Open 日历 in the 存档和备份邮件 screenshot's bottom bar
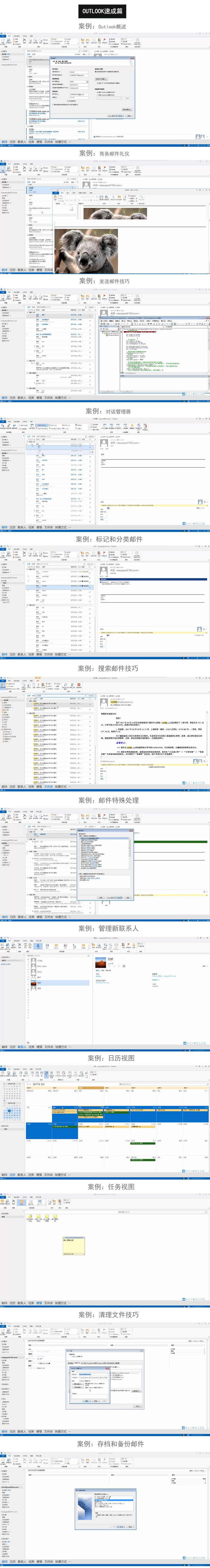 [x=13, y=1561]
